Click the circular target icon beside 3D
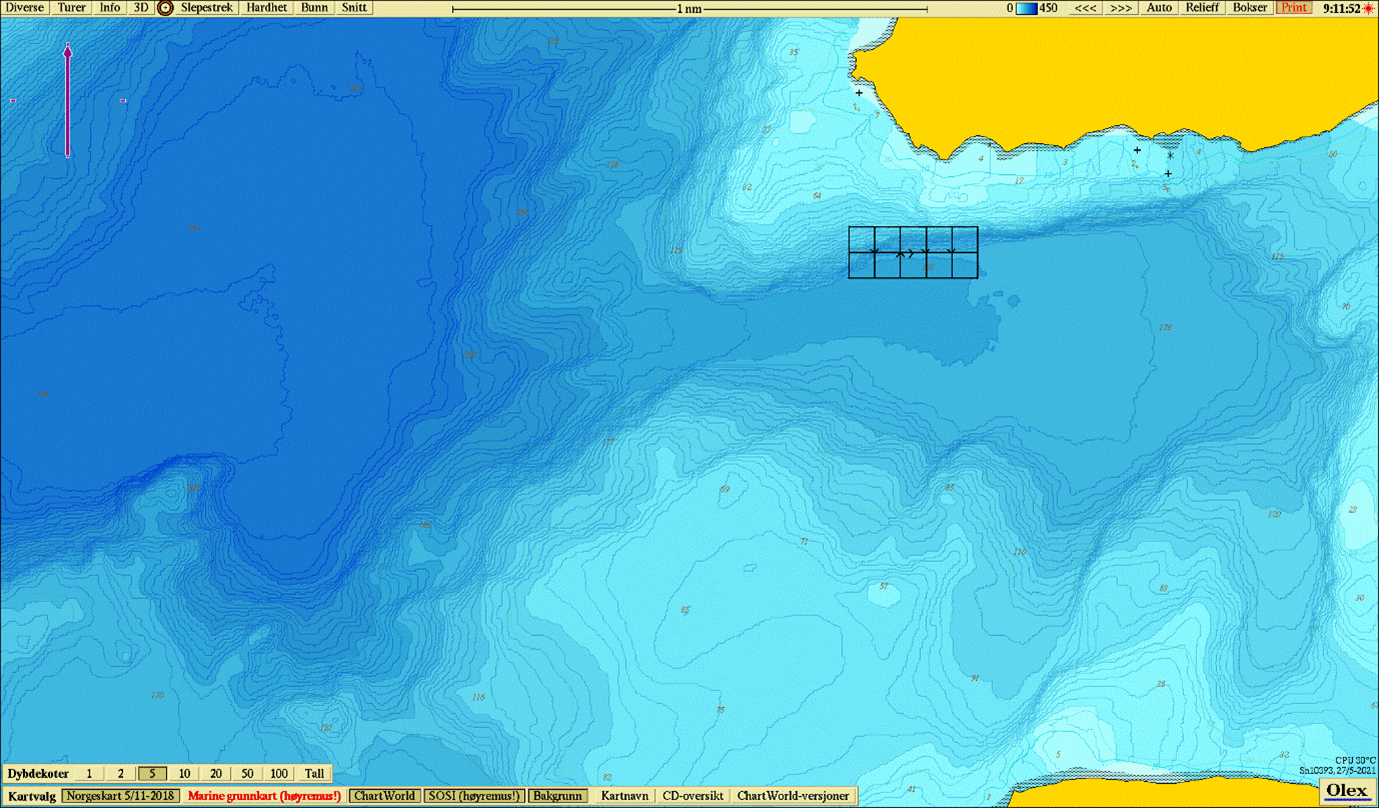 tap(166, 8)
